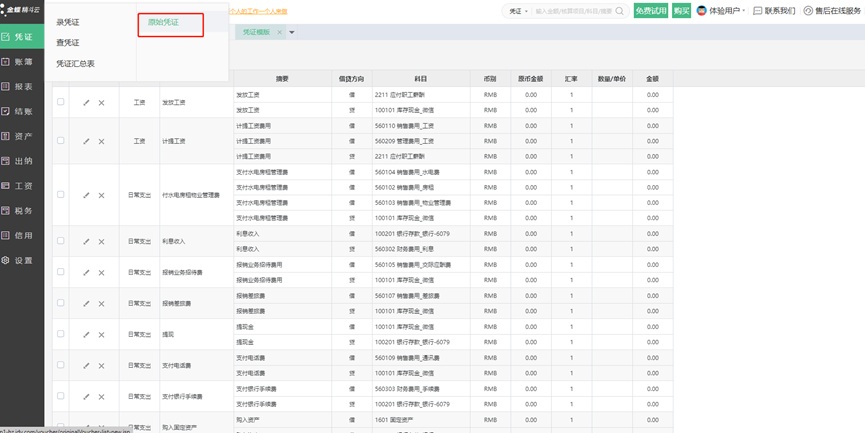Edit the 提现 template with the pencil icon
This screenshot has width=865, height=433.
pos(86,335)
